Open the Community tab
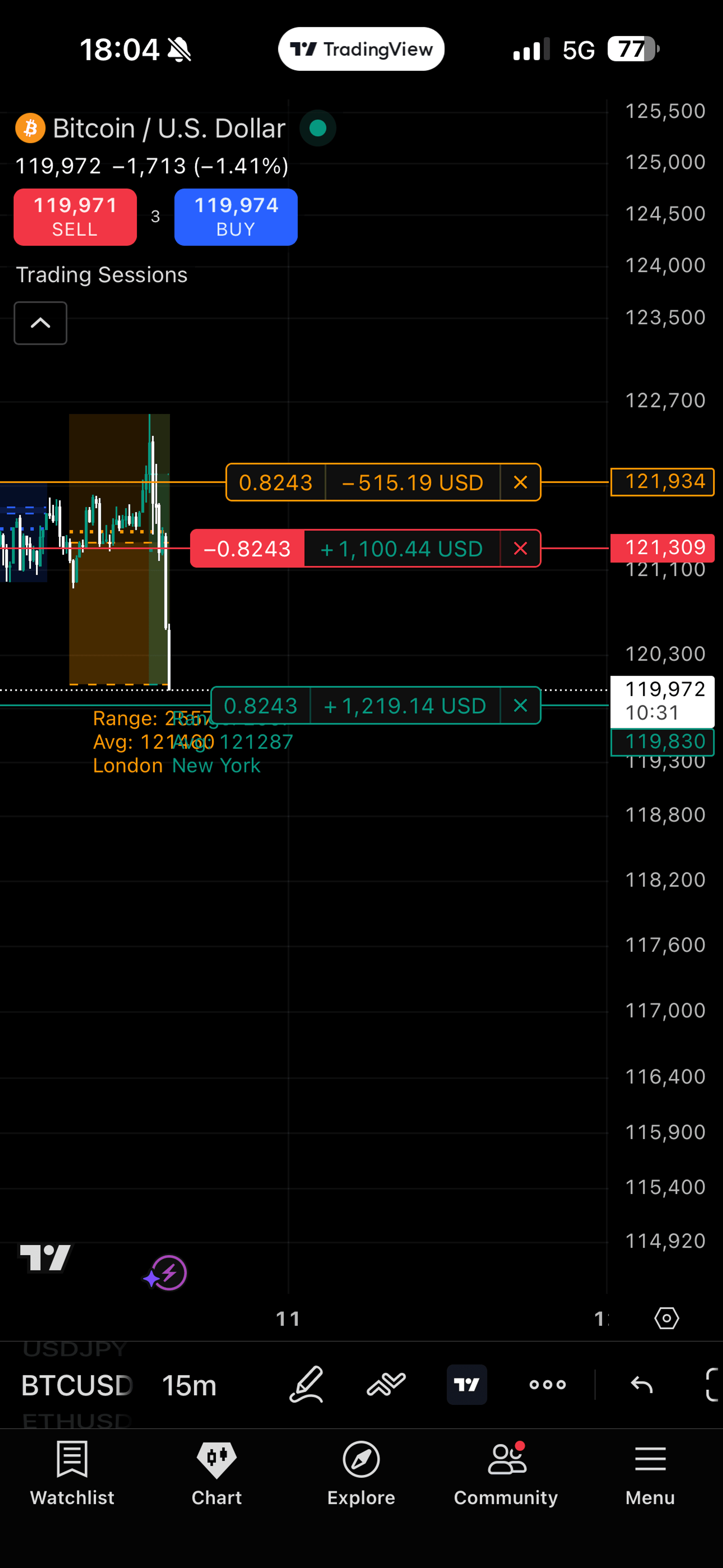 coord(506,1473)
